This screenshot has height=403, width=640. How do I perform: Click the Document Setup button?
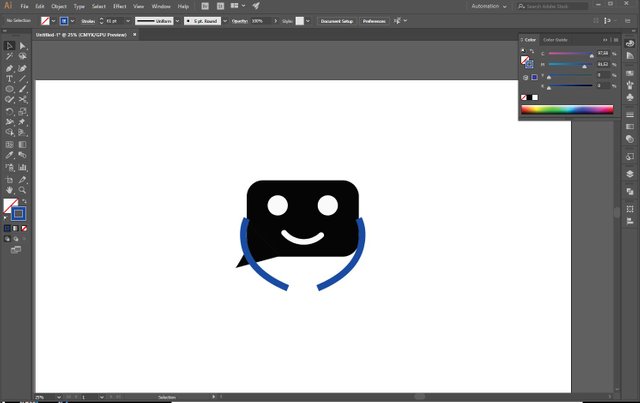pos(337,20)
